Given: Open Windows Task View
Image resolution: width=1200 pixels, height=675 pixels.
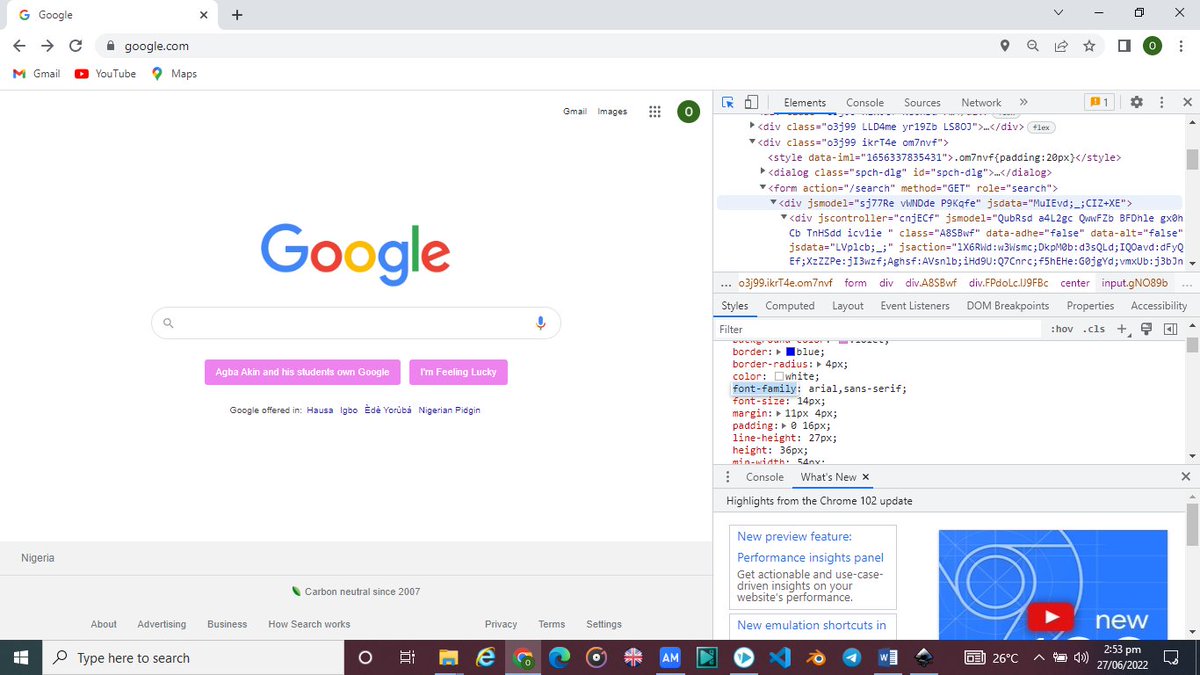Looking at the screenshot, I should coord(406,657).
